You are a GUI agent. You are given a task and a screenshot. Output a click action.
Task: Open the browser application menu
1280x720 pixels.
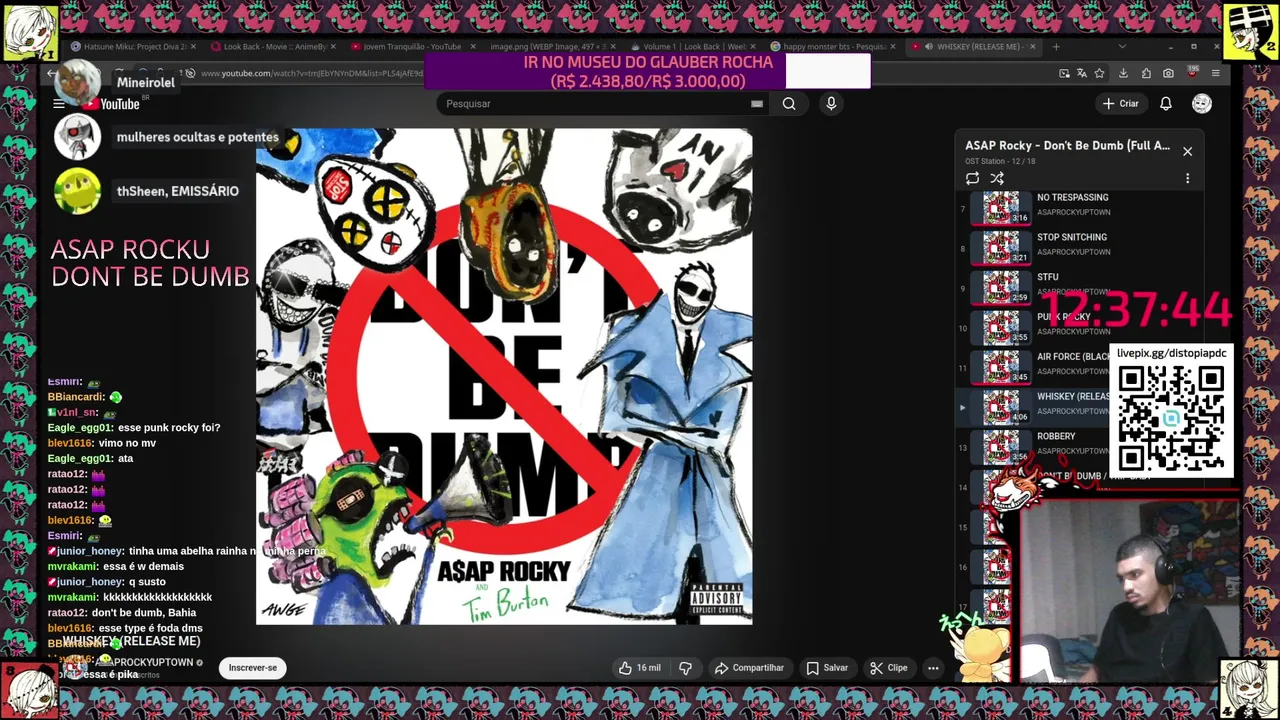1215,73
